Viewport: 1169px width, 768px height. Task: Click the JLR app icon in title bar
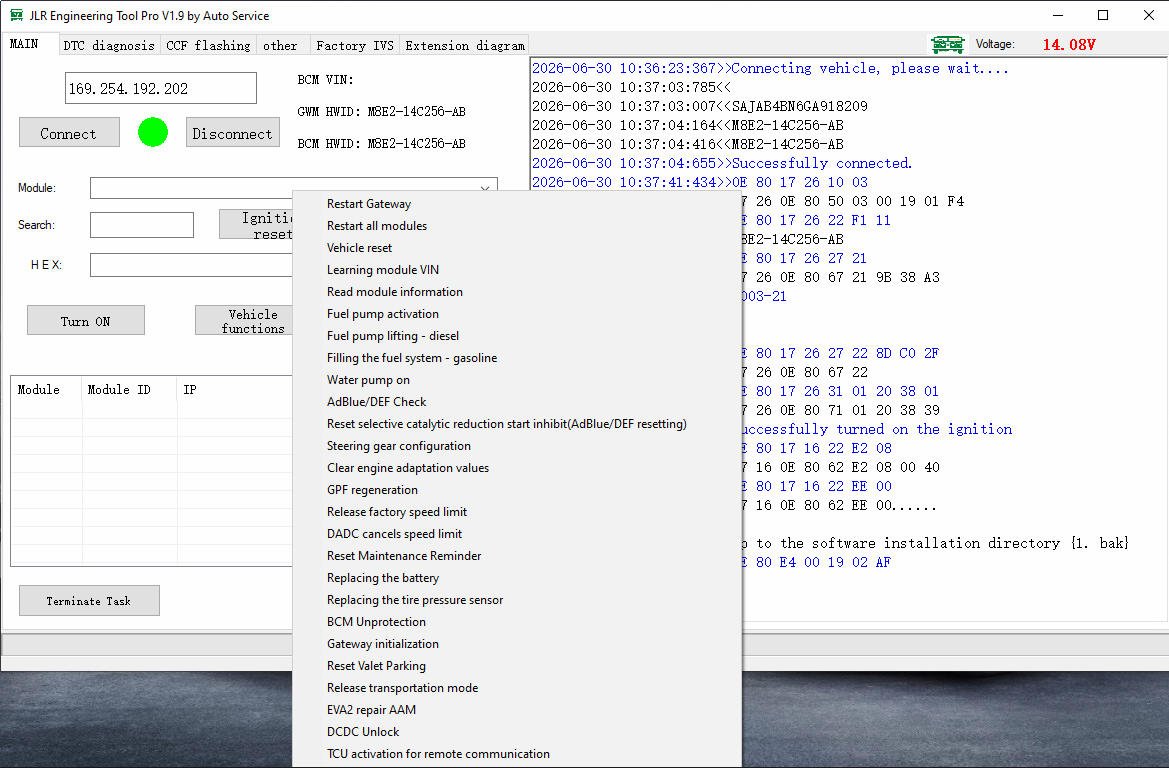(x=15, y=15)
